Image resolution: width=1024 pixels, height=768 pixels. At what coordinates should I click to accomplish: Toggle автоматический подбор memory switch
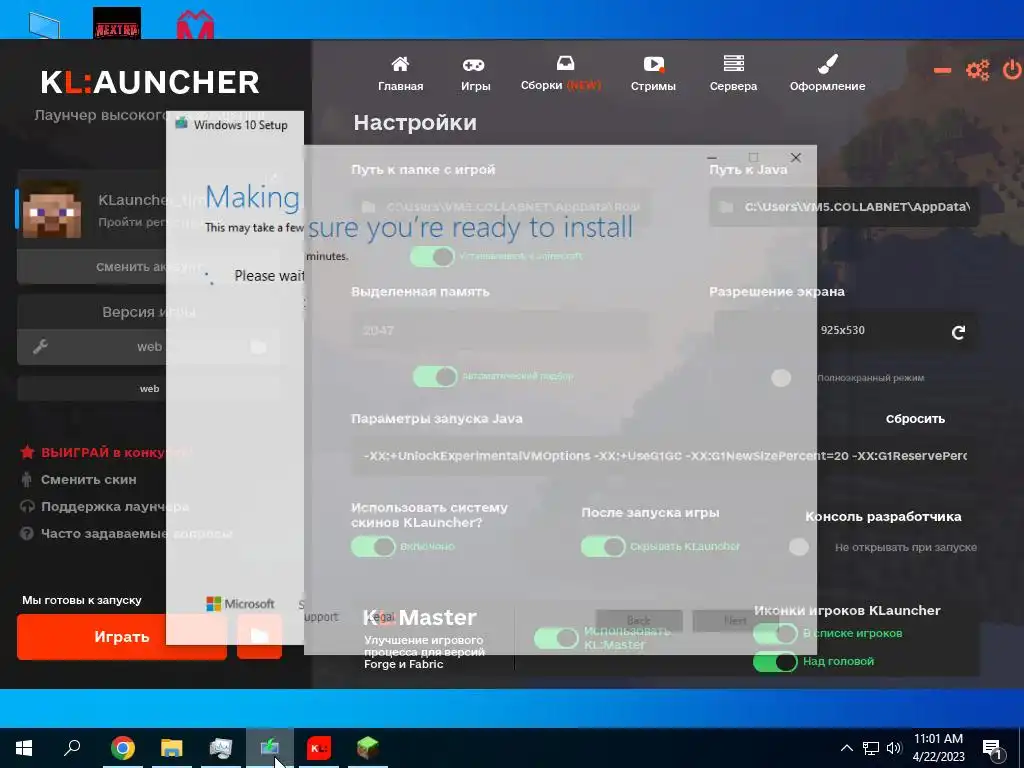click(x=435, y=376)
